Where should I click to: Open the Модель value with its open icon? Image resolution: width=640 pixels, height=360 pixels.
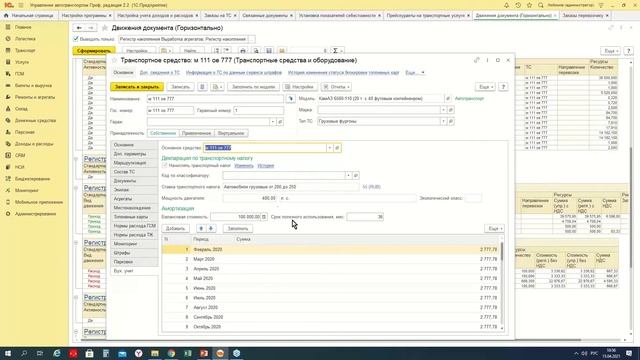point(448,99)
